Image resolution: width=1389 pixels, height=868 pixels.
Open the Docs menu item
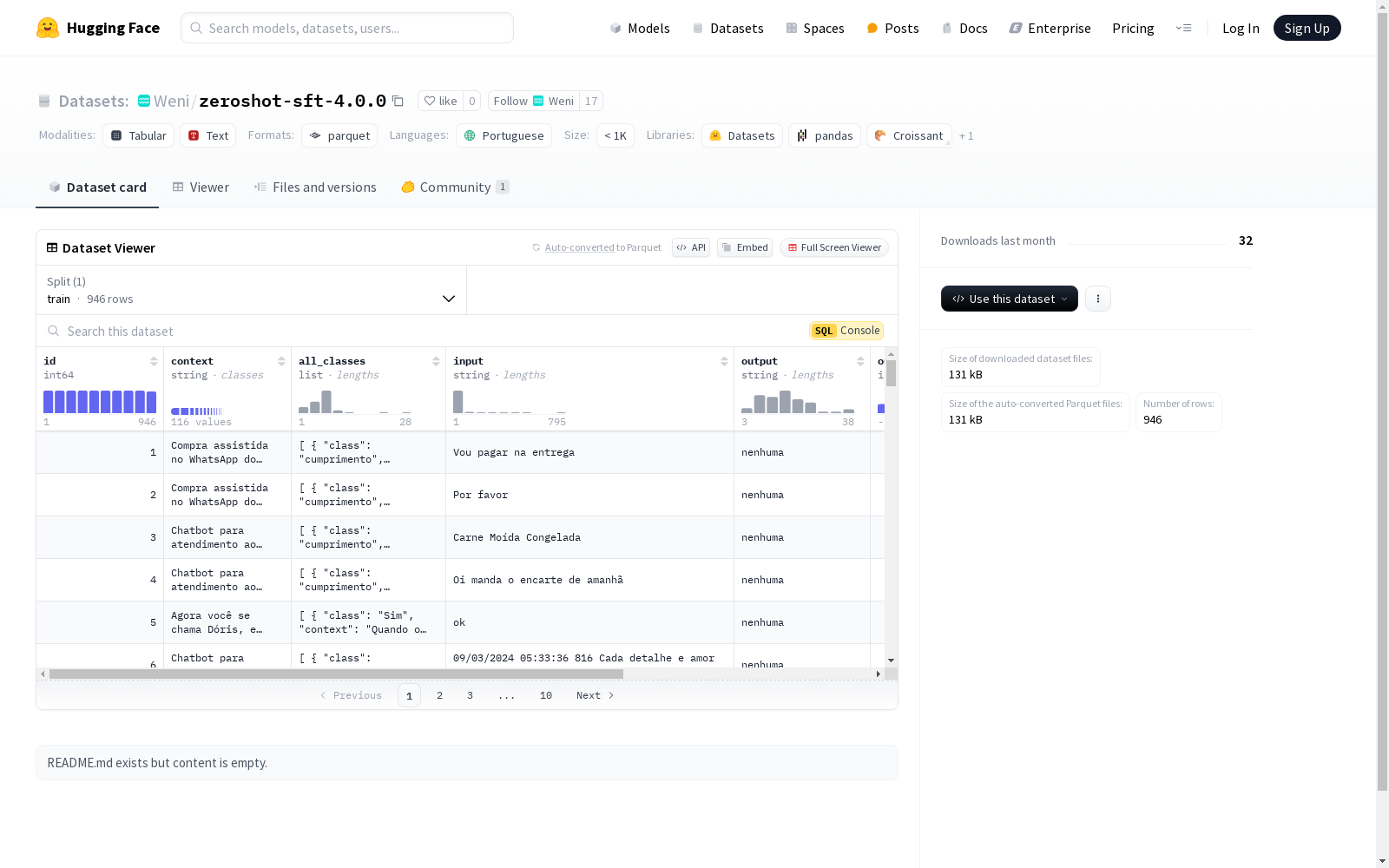tap(964, 28)
